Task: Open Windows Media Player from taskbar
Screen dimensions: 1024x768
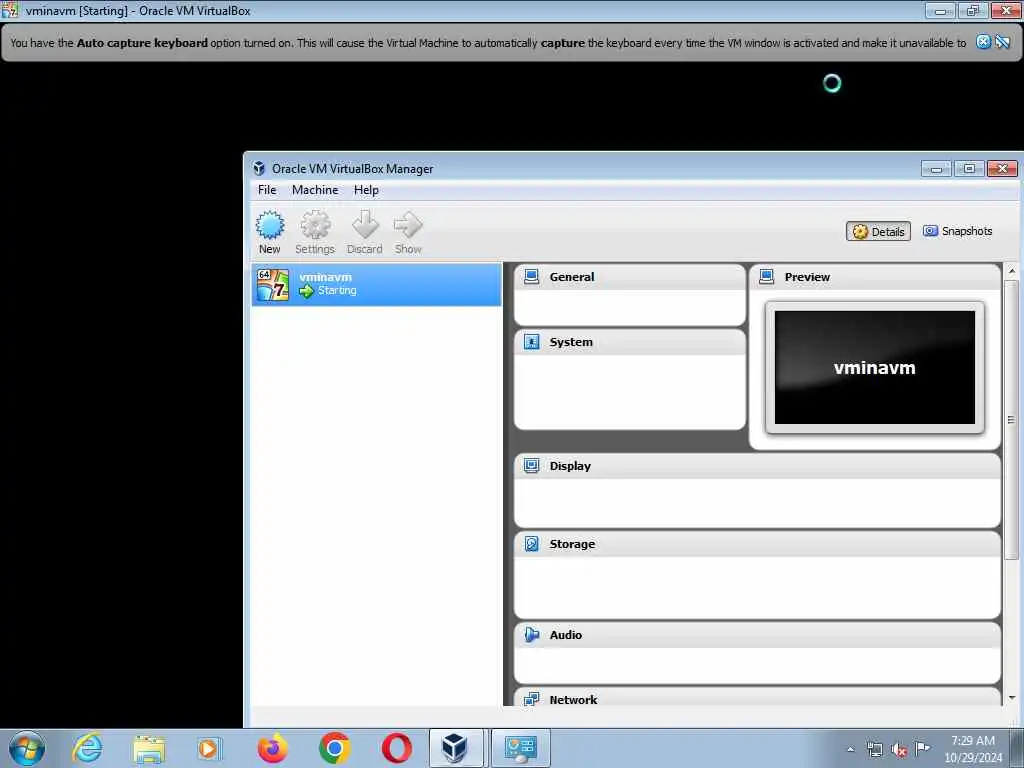Action: (x=209, y=748)
